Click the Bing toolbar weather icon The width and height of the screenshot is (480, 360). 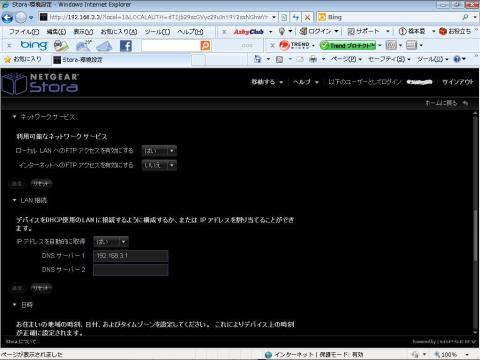point(83,46)
